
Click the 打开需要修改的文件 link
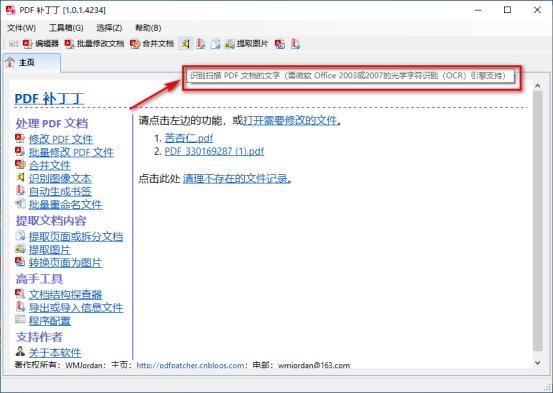tap(290, 121)
